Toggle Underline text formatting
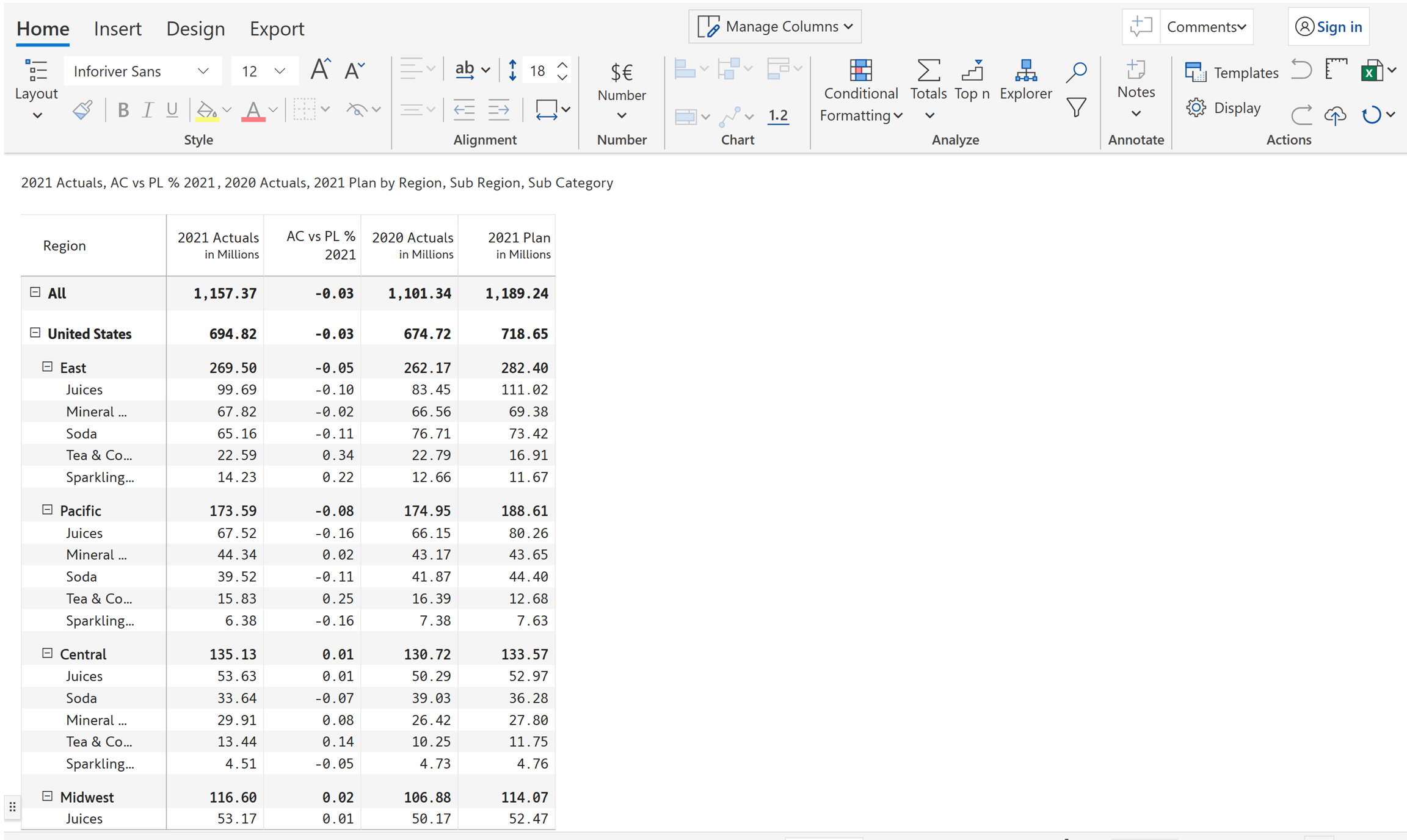This screenshot has height=840, width=1407. click(x=172, y=110)
